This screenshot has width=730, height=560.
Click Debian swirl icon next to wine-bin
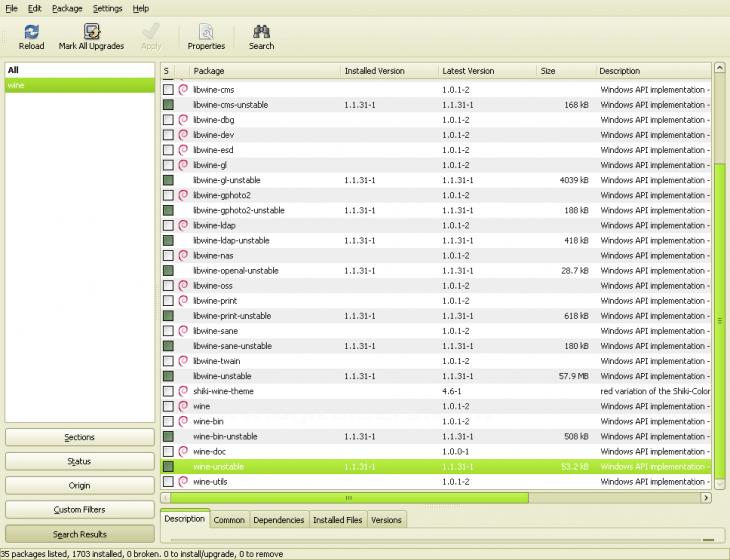(x=183, y=421)
